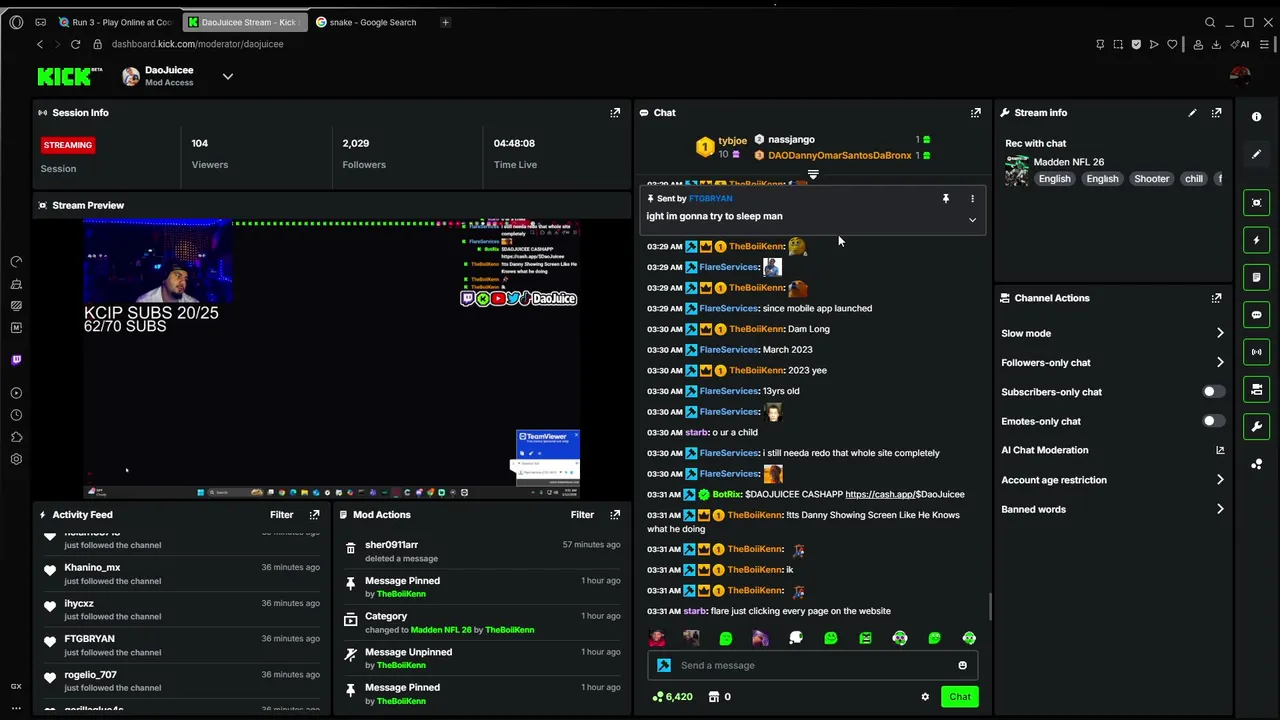Toggle the wrench widget in right sidebar
1280x720 pixels.
point(1257,427)
